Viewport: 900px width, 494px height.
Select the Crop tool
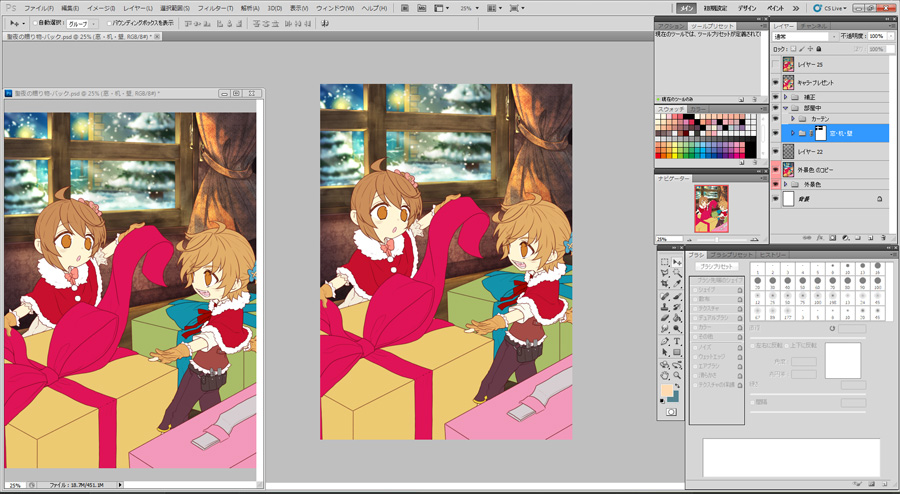pyautogui.click(x=664, y=283)
